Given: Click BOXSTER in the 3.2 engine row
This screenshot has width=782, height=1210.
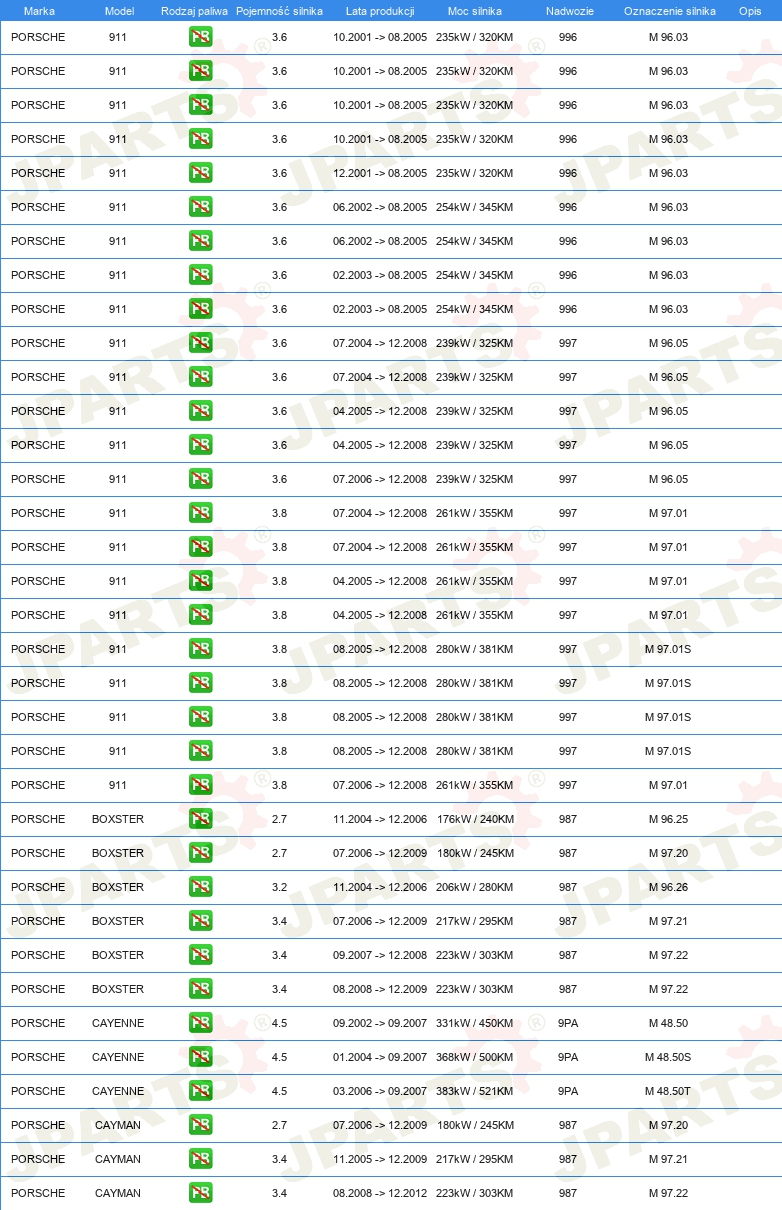Looking at the screenshot, I should coord(118,887).
